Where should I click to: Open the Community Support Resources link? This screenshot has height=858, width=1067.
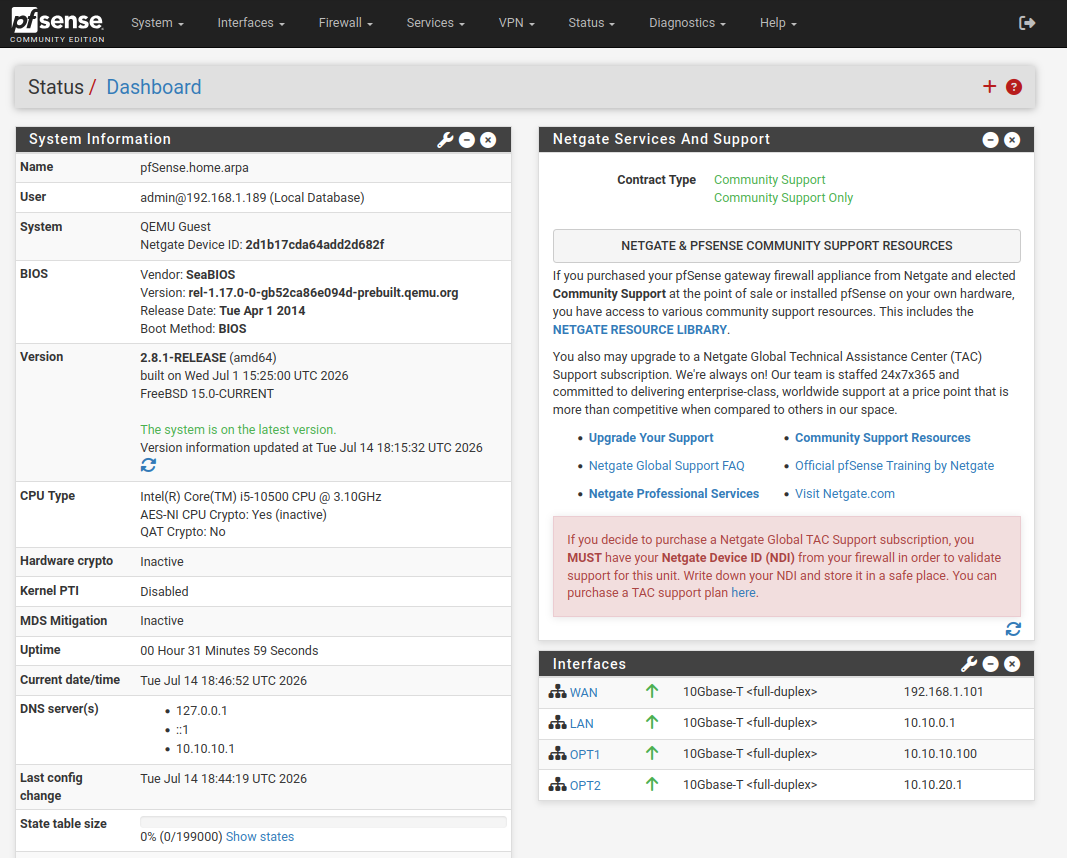tap(883, 438)
